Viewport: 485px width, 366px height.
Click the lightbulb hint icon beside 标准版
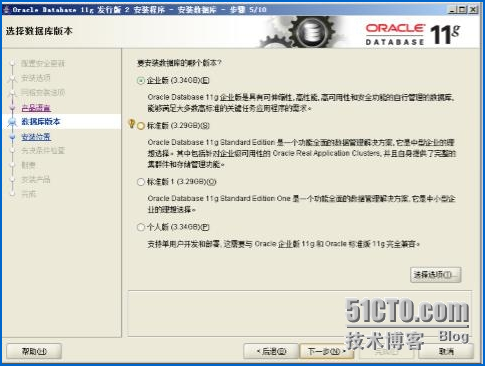click(132, 124)
